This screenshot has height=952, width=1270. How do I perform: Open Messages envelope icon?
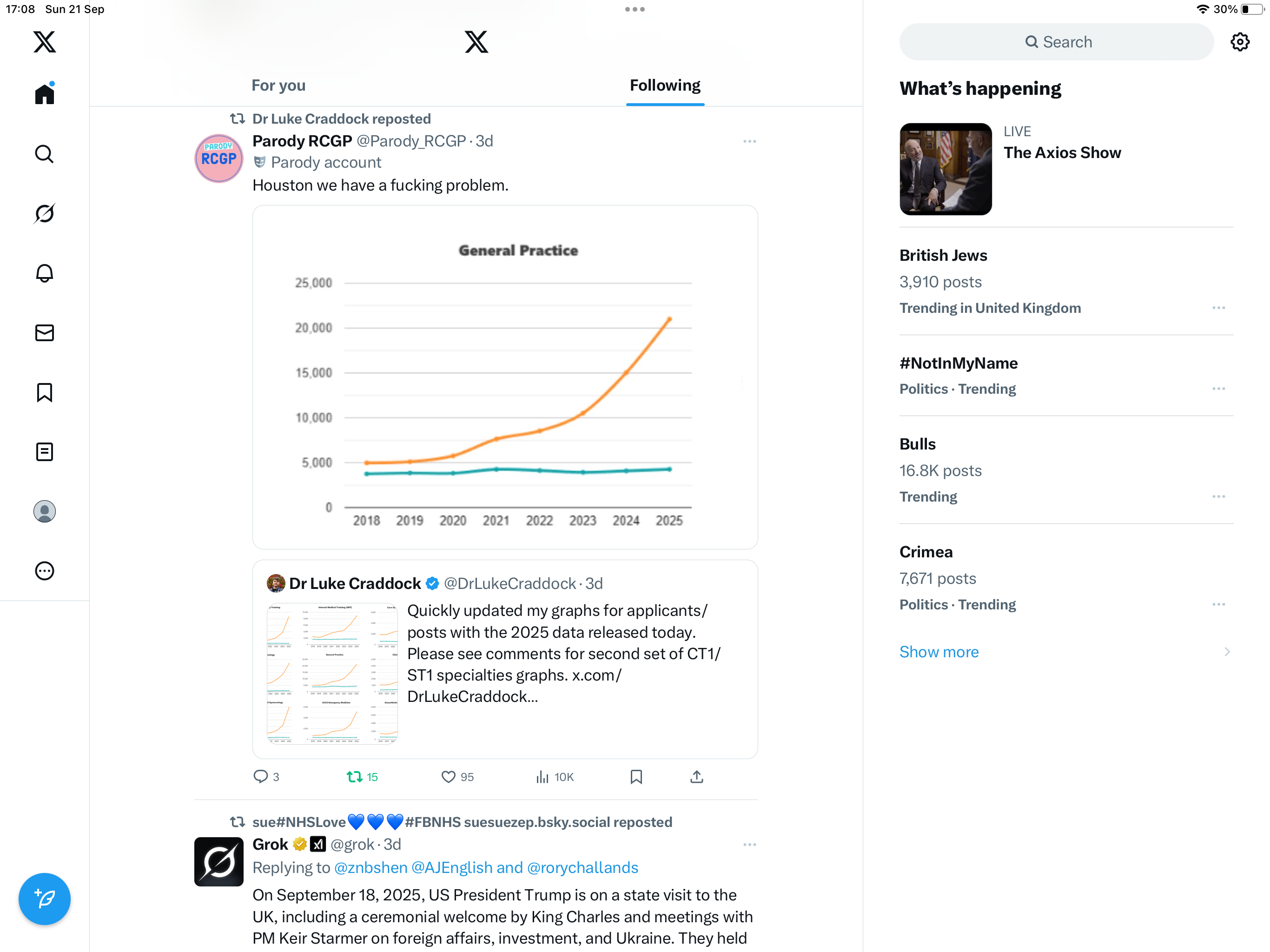[44, 333]
